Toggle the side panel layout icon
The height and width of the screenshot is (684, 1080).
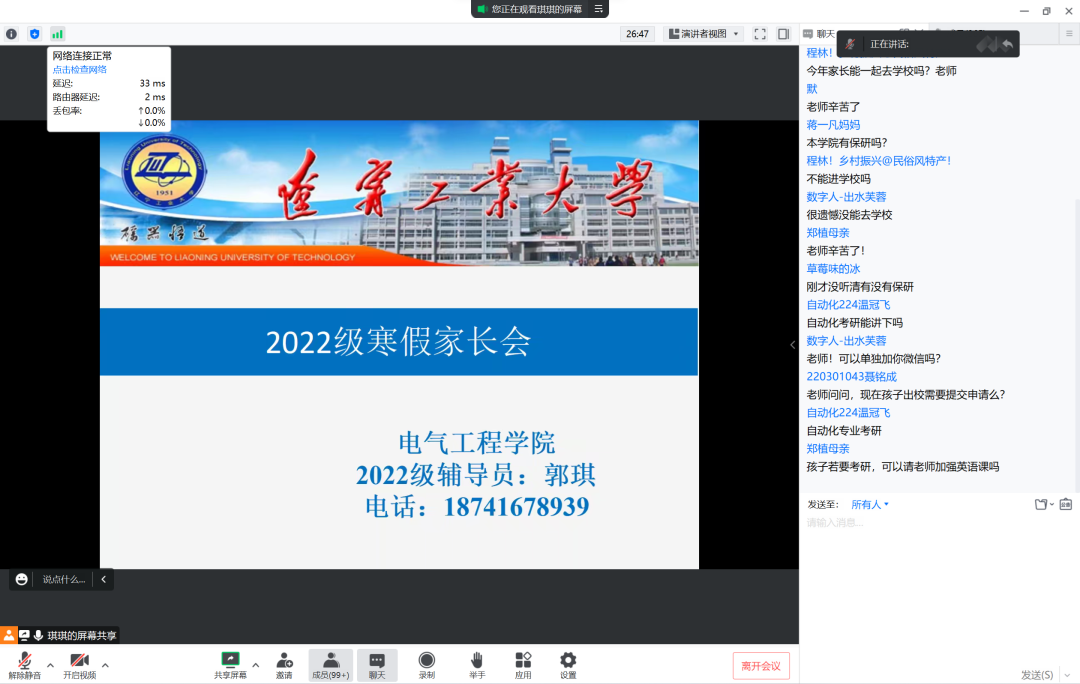[783, 34]
